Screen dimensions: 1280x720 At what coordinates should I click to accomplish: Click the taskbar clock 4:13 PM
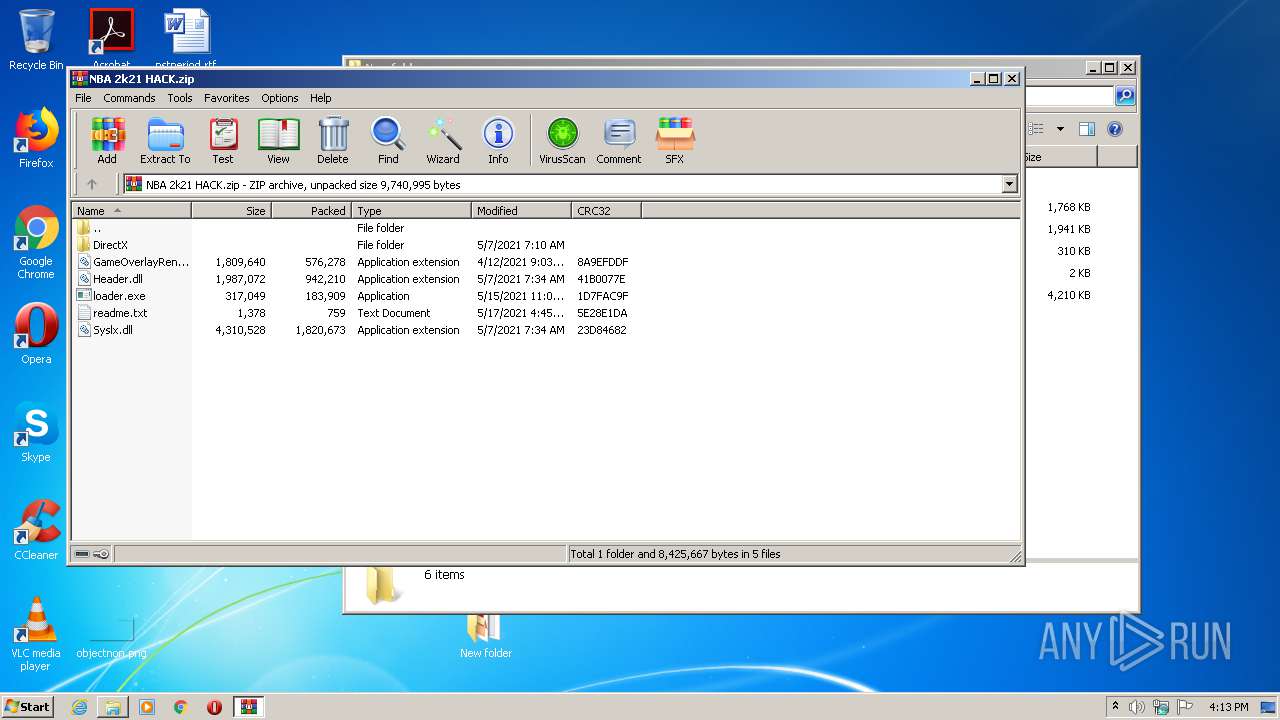coord(1228,707)
